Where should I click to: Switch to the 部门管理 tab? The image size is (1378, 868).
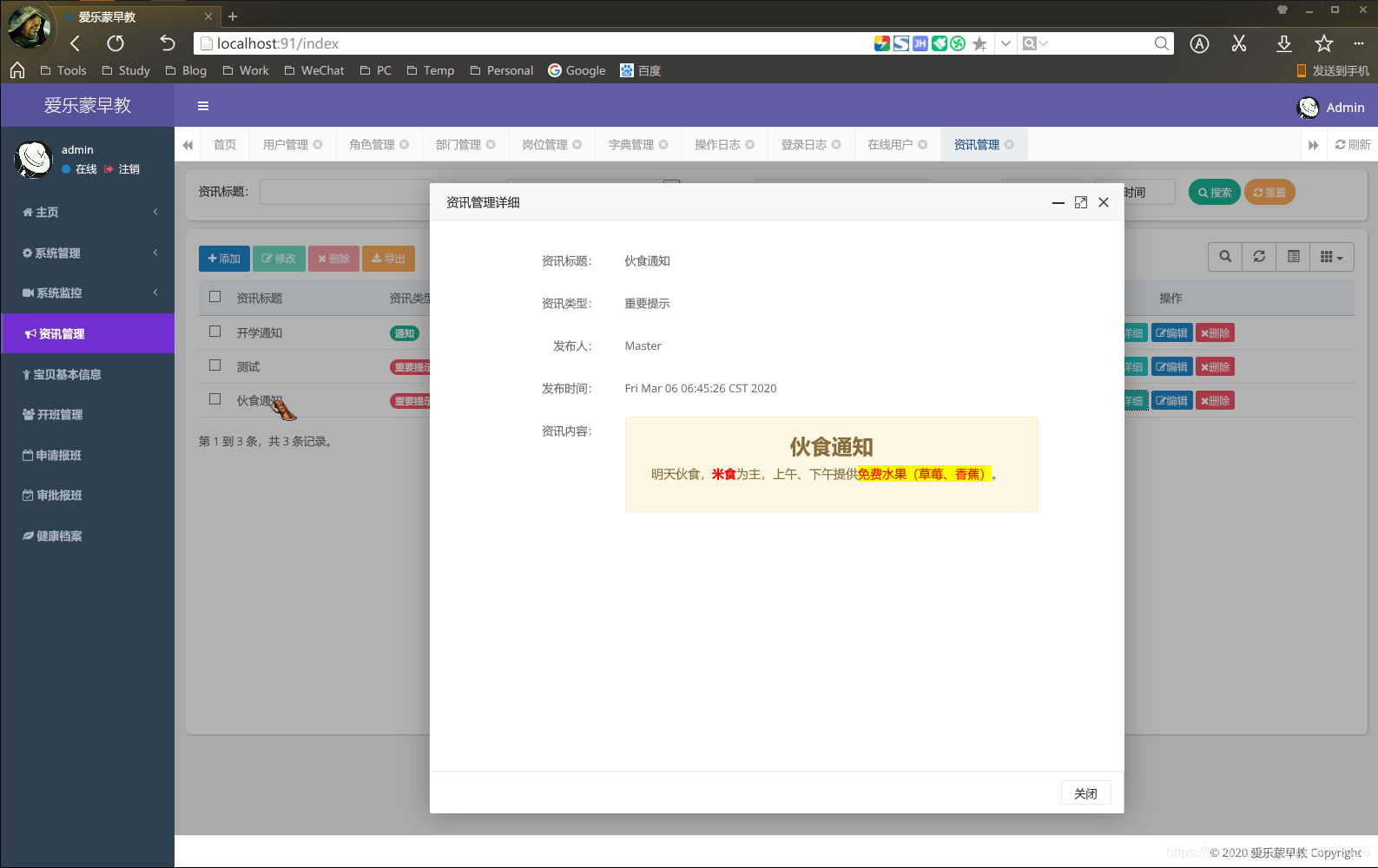point(465,144)
